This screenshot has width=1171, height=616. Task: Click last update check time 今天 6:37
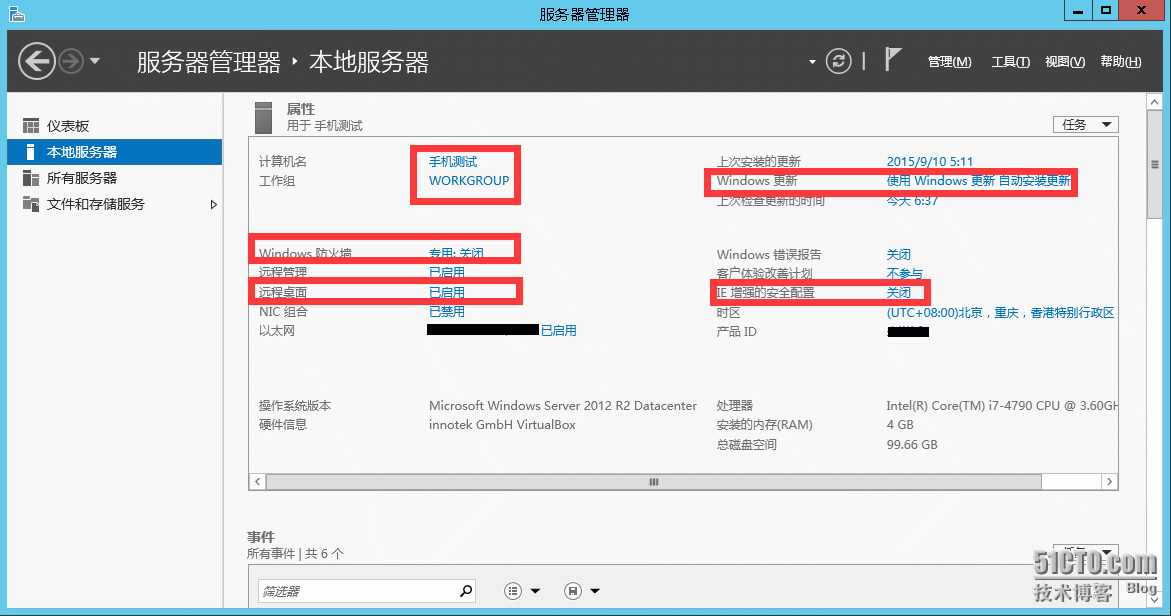(x=912, y=200)
